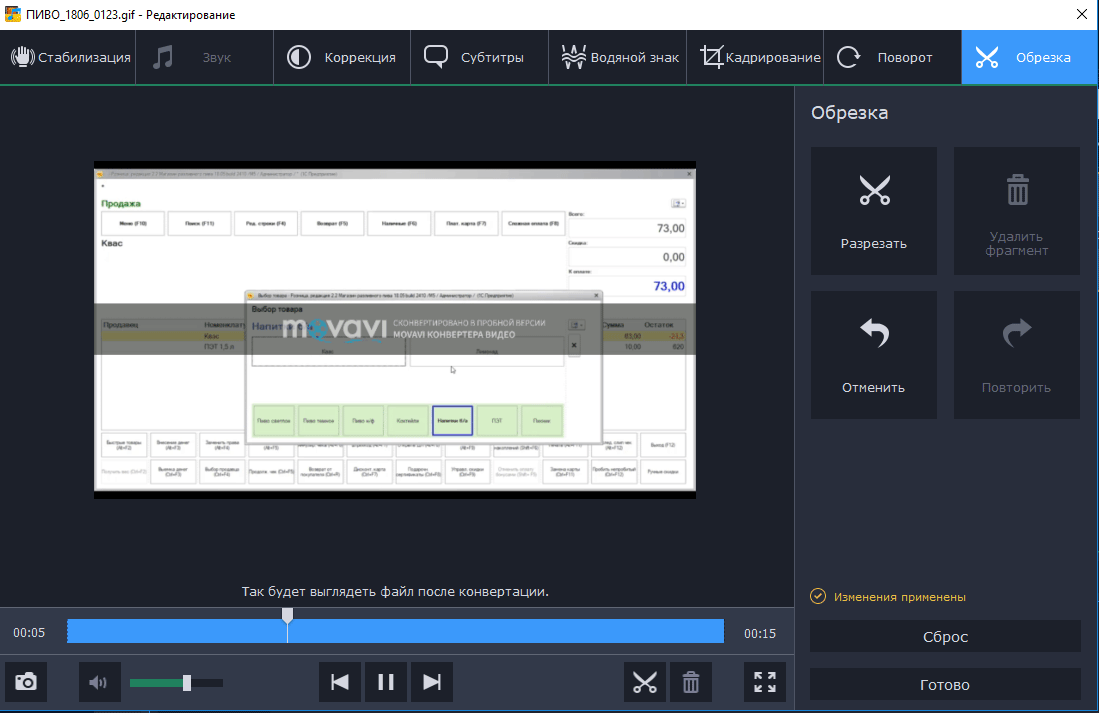Pause the video playback
Image resolution: width=1099 pixels, height=713 pixels.
tap(386, 682)
